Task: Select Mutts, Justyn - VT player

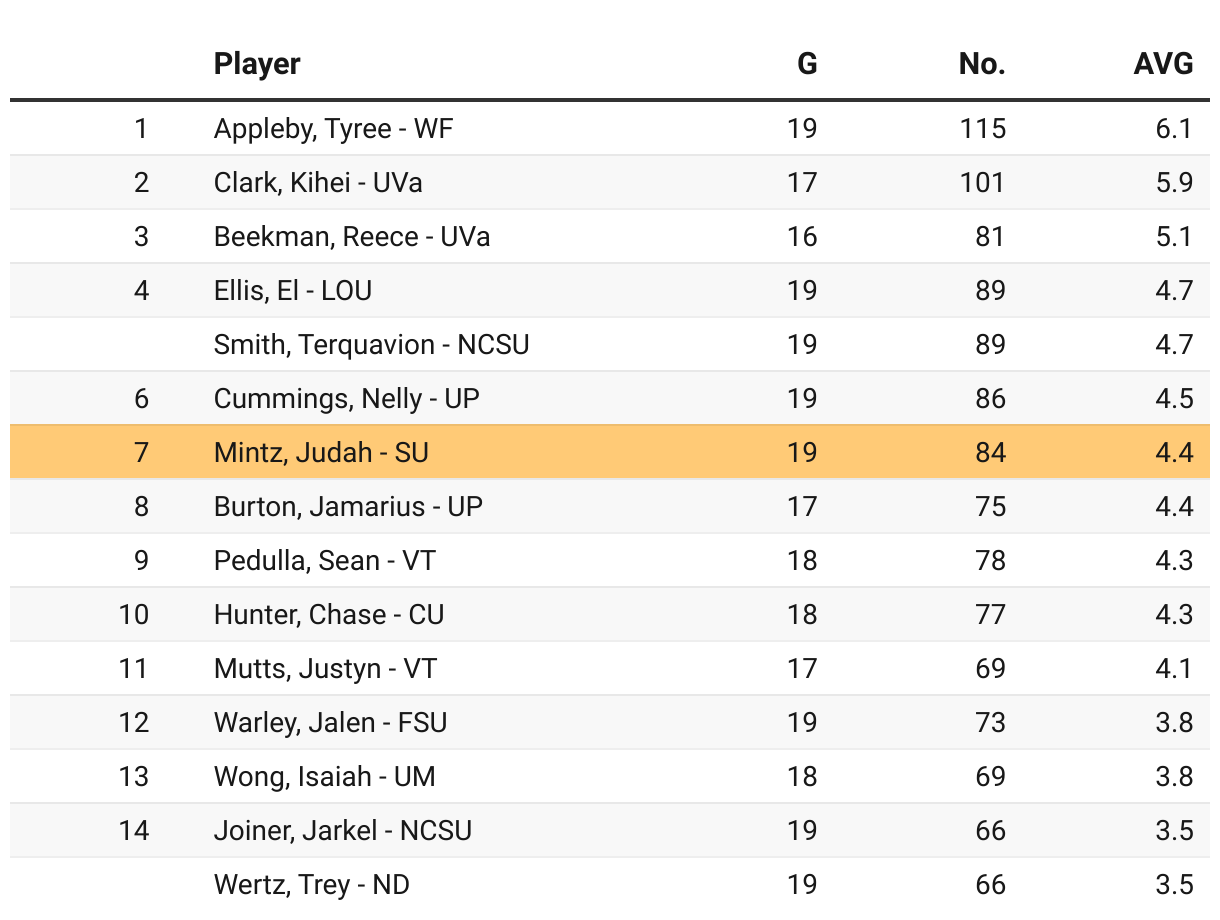Action: pos(325,668)
